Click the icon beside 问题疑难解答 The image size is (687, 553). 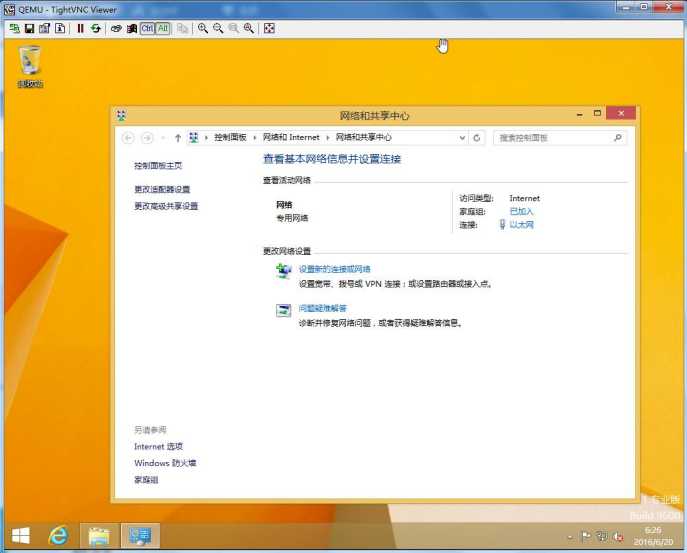pos(283,310)
